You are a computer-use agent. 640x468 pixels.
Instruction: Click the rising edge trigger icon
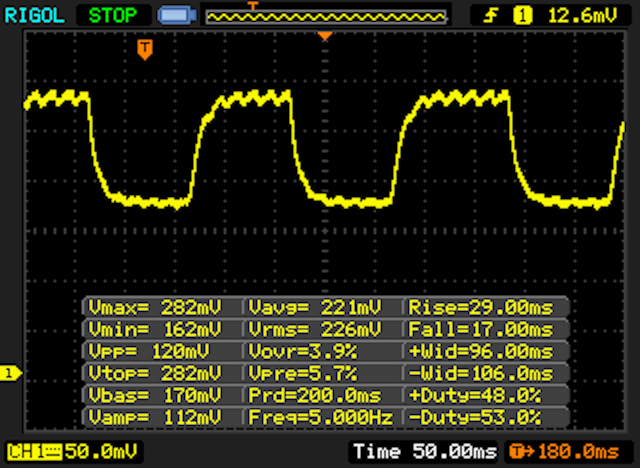490,16
